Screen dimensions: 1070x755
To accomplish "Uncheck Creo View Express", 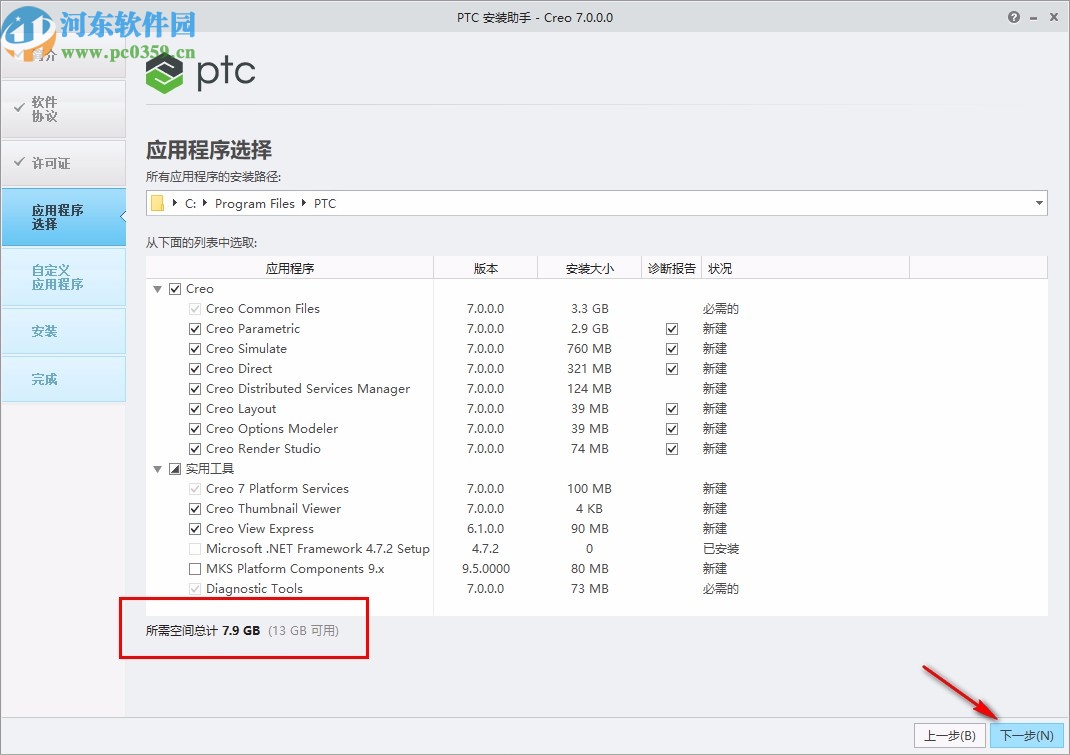I will [194, 528].
